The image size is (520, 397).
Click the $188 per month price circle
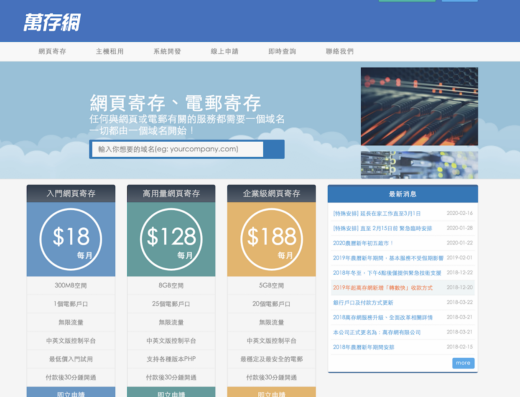click(x=271, y=239)
